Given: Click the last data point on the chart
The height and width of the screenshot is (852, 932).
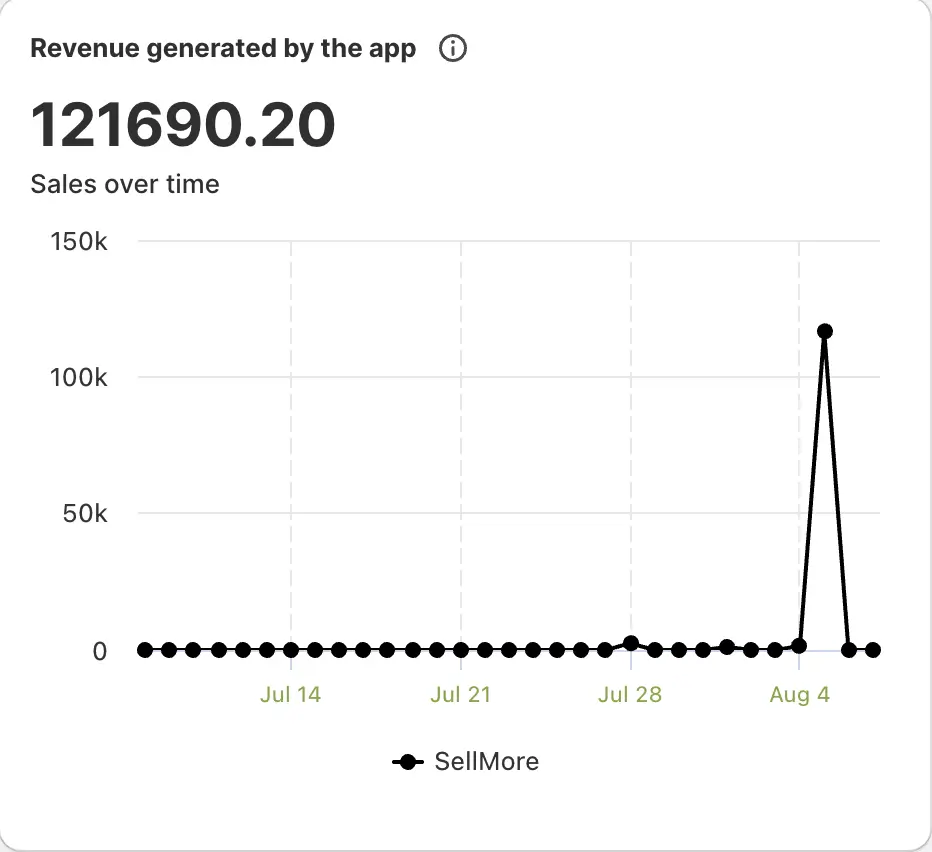Looking at the screenshot, I should pos(873,650).
